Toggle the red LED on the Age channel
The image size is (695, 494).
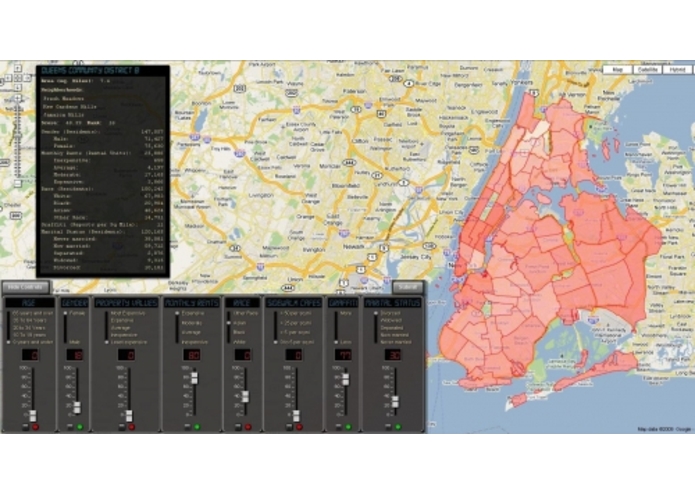[x=35, y=427]
